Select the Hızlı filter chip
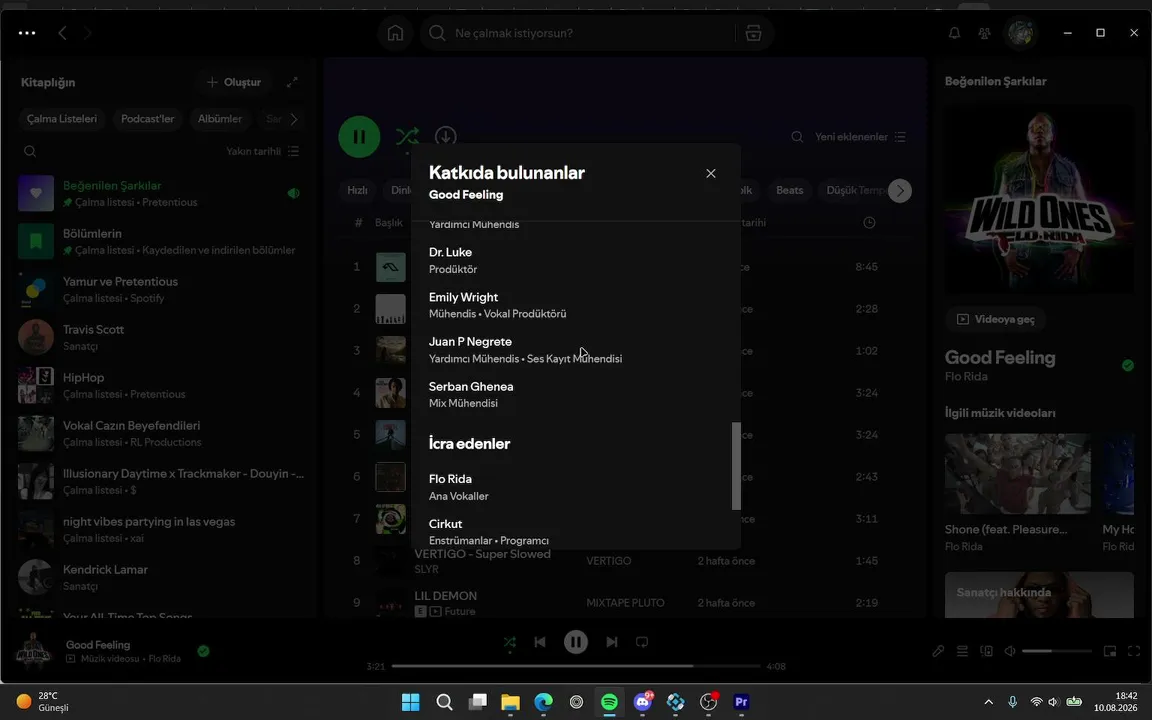 click(357, 190)
